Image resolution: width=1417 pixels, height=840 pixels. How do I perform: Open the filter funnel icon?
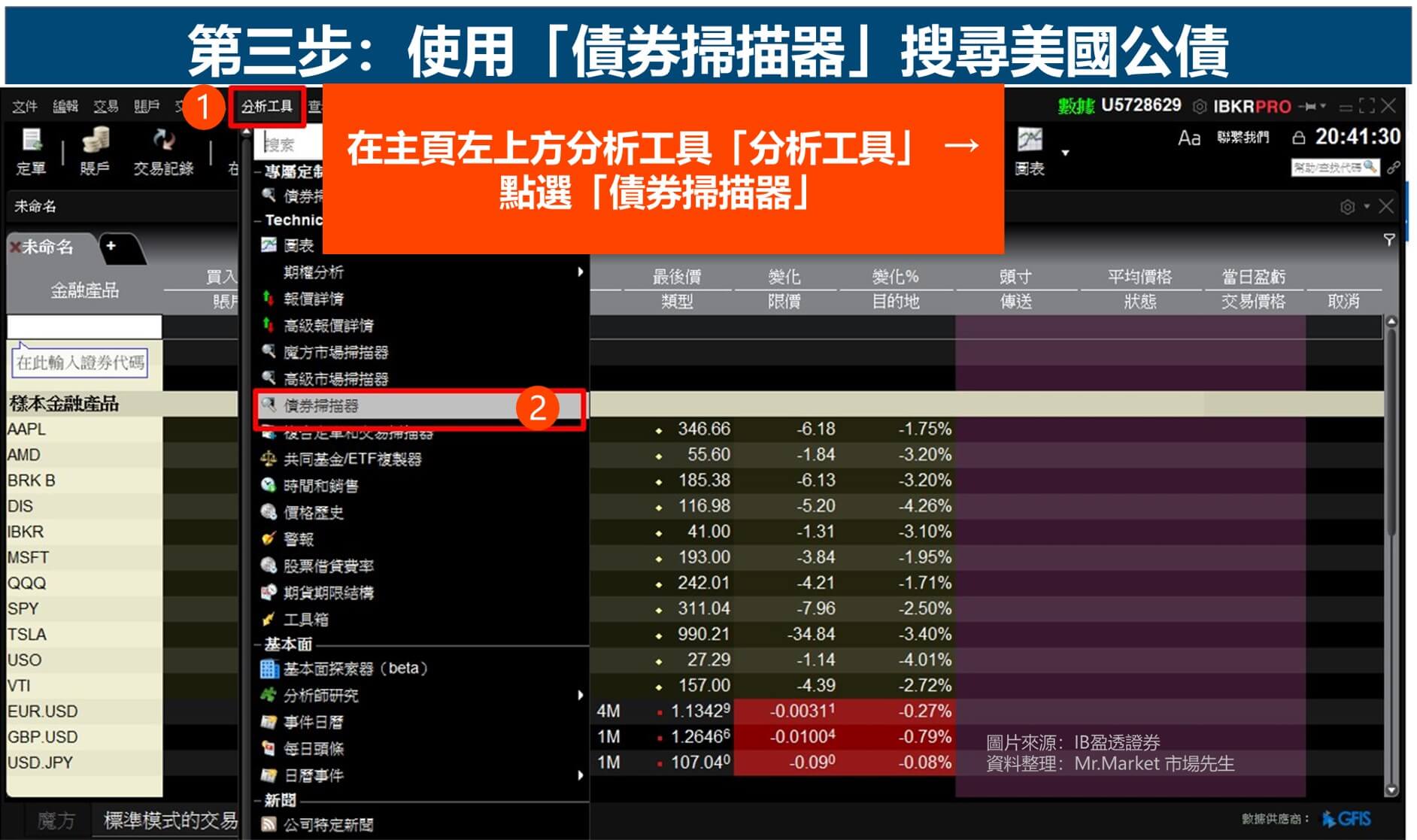coord(1389,240)
